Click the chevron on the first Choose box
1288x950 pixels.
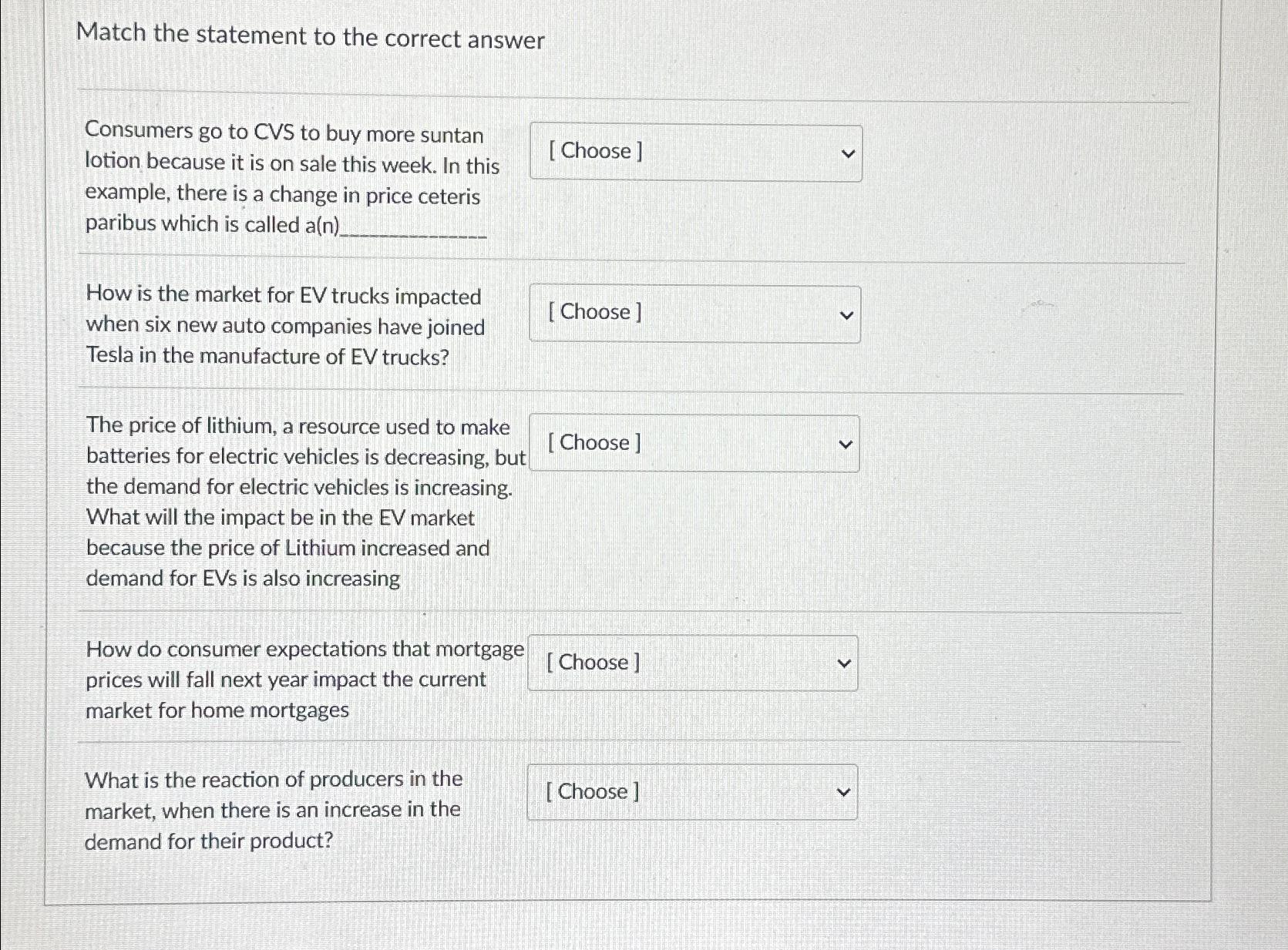[x=847, y=153]
